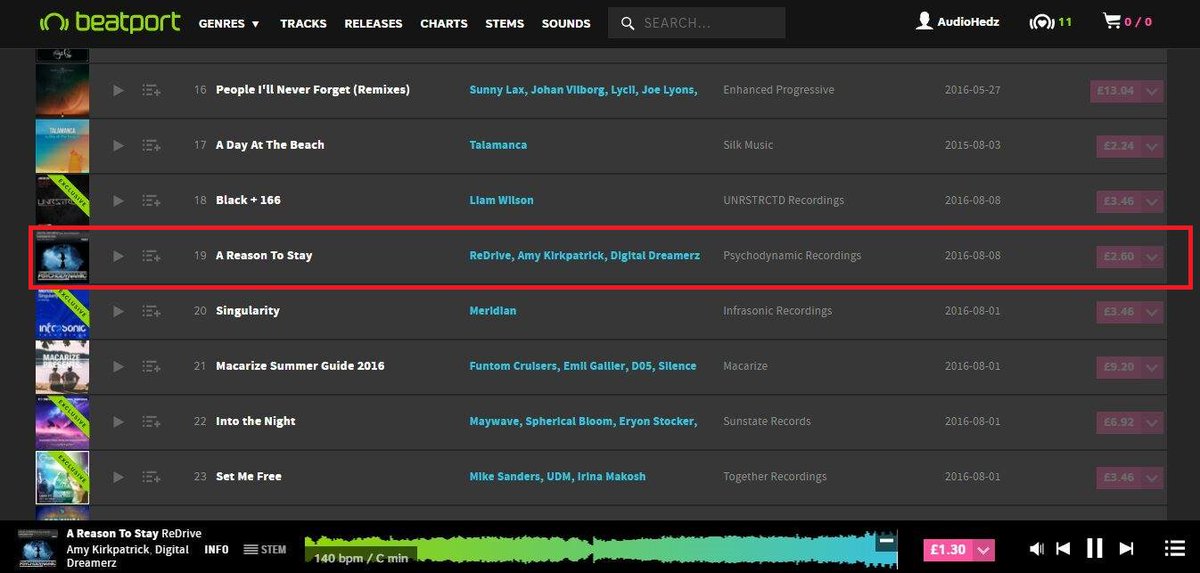
Task: Open the shopping cart
Action: point(1127,21)
